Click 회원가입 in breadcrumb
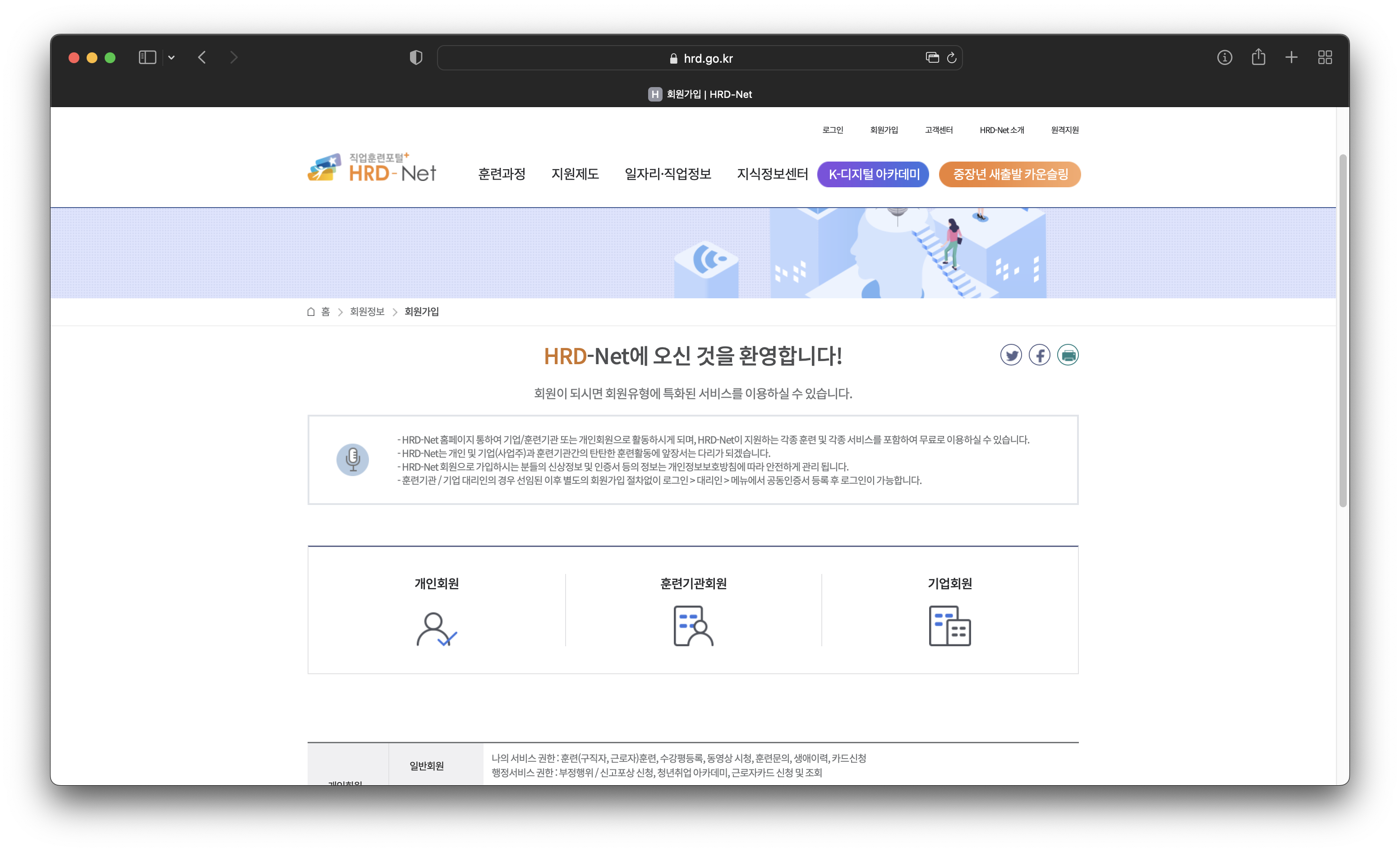This screenshot has height=852, width=1400. point(422,311)
